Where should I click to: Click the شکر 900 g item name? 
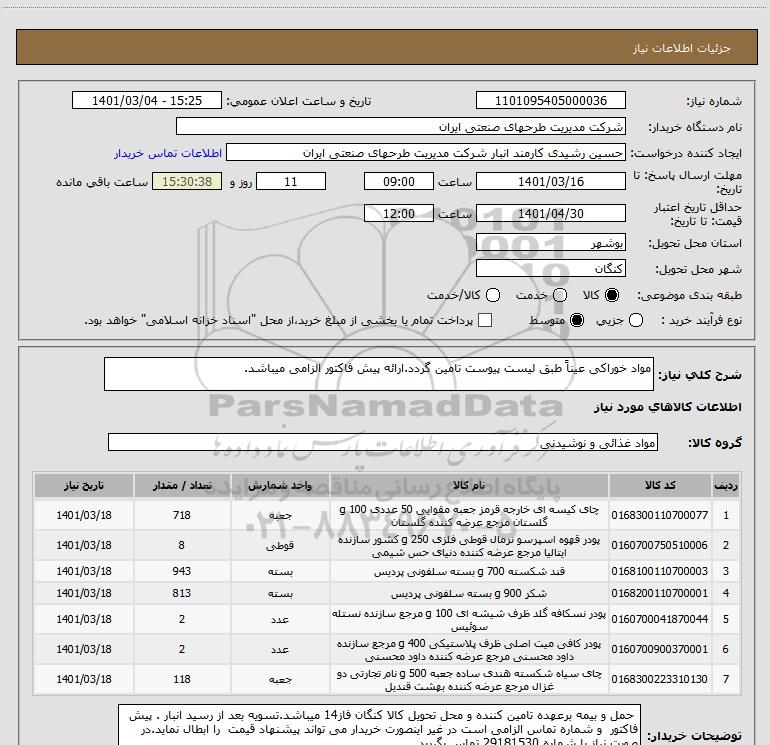(469, 594)
